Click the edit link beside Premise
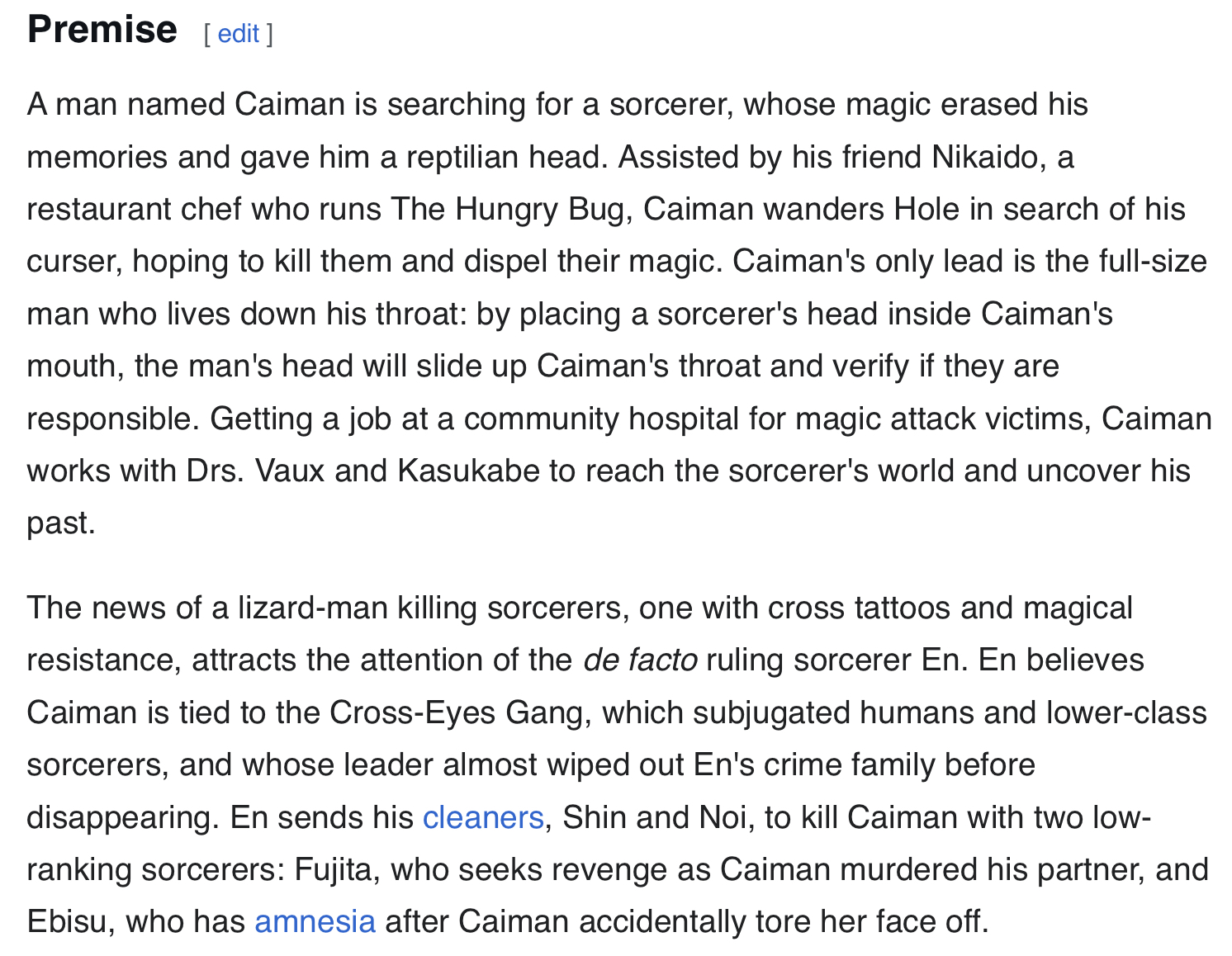 coord(239,34)
